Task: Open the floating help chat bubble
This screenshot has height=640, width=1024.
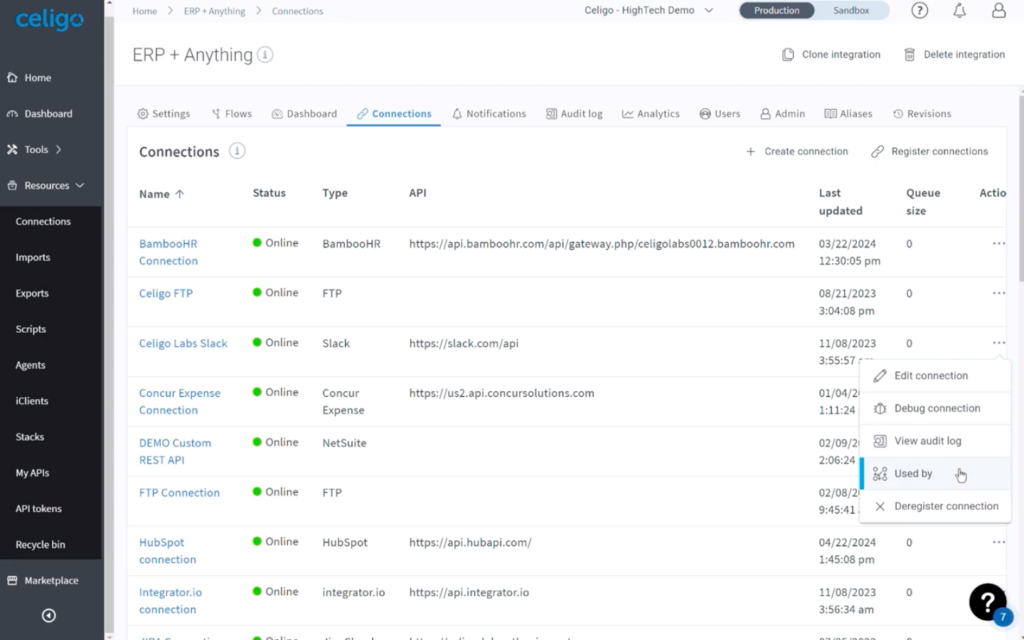Action: click(988, 602)
